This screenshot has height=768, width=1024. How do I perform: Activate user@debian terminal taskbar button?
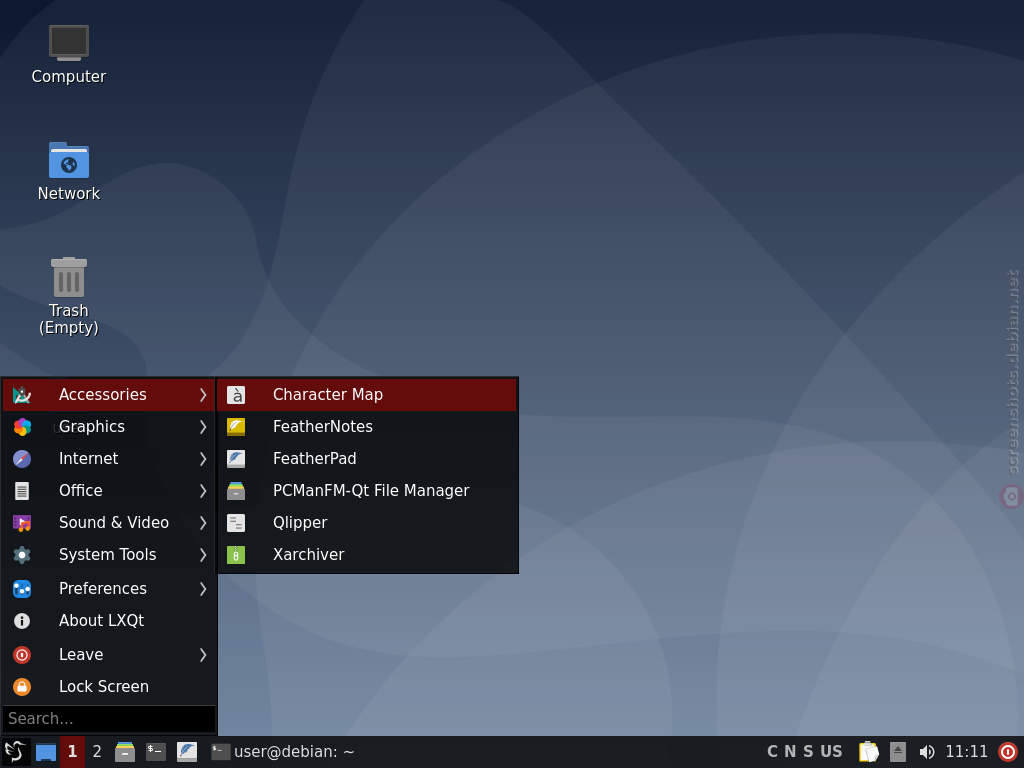point(283,752)
